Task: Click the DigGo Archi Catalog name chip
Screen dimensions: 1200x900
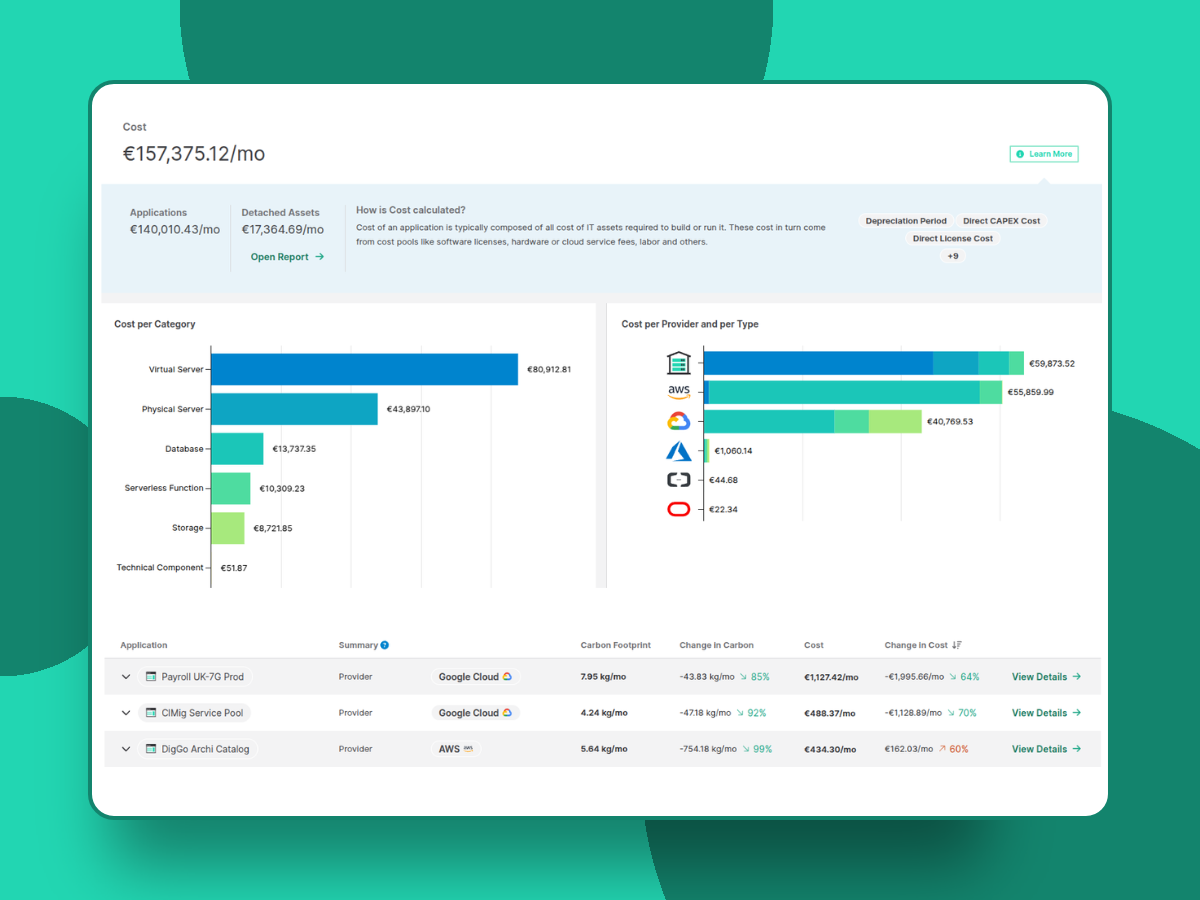Action: pyautogui.click(x=198, y=749)
